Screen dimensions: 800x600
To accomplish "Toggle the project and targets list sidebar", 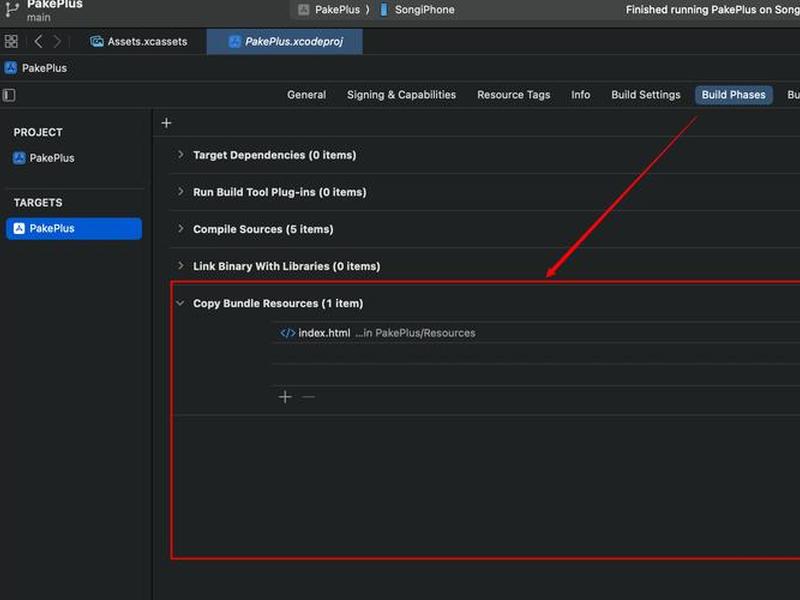I will [9, 95].
